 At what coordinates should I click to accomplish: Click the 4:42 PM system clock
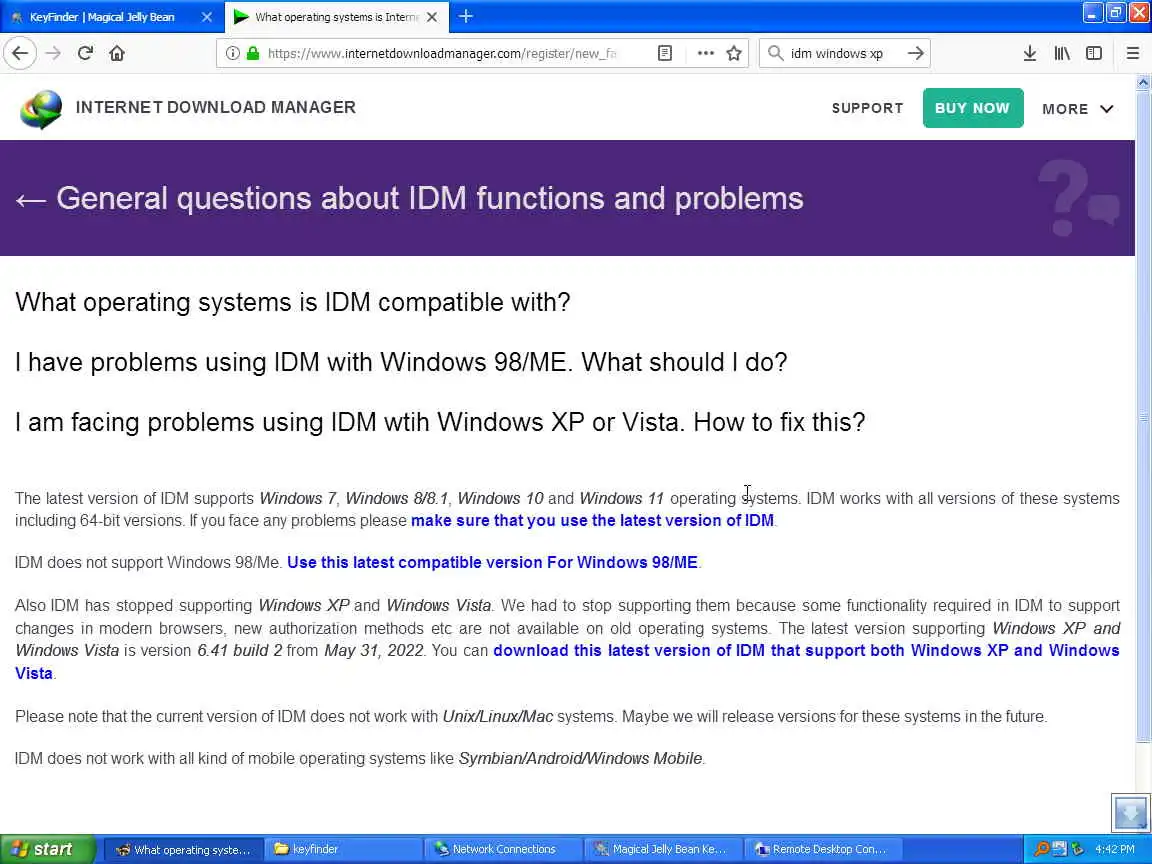(x=1115, y=849)
